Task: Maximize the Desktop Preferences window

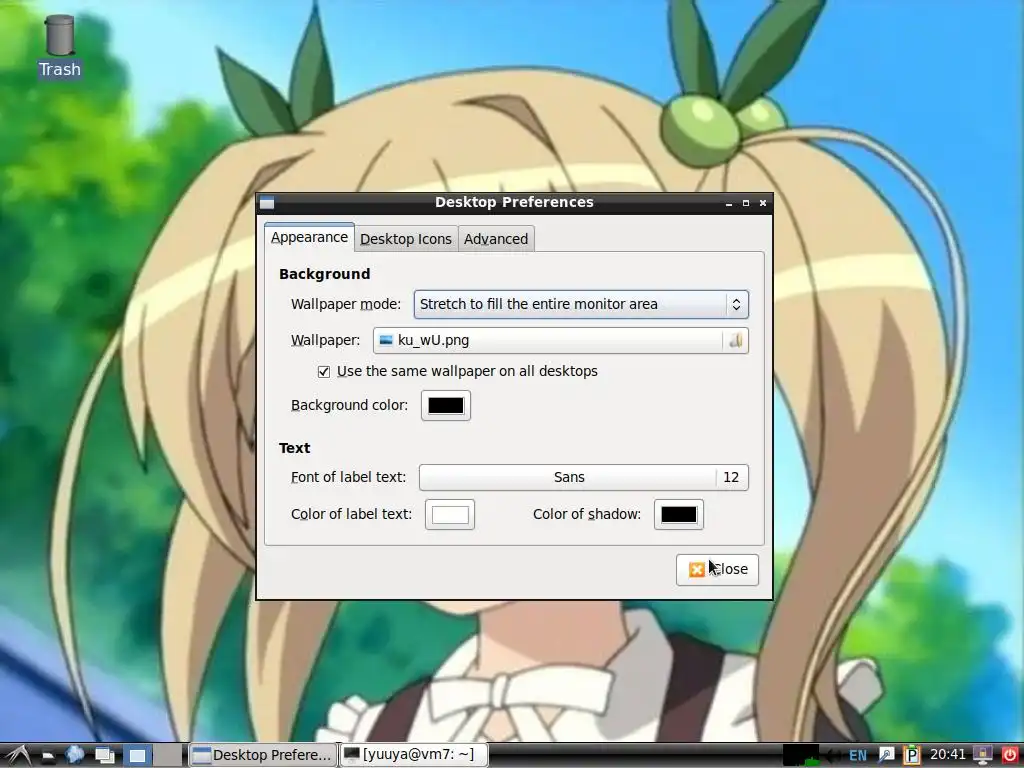Action: (746, 203)
